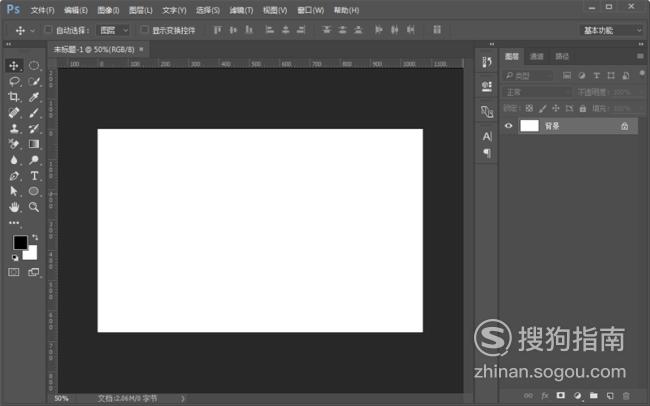Enable the 自动选择 checkbox
Screen dimensions: 650x406
tap(48, 29)
